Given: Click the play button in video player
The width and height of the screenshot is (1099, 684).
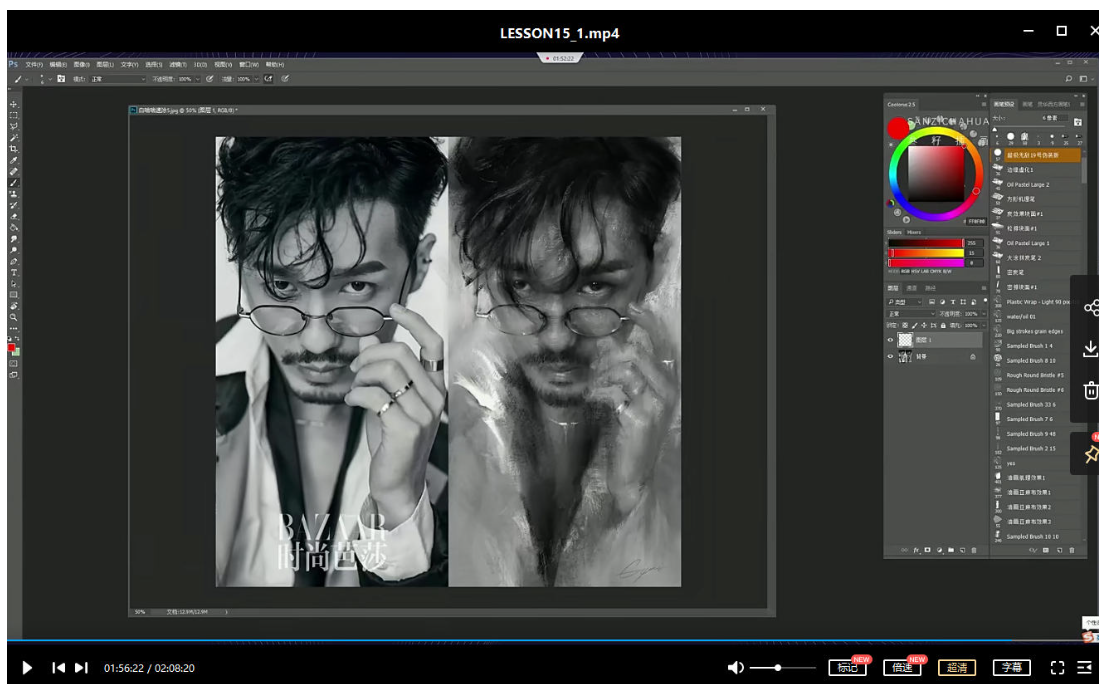Looking at the screenshot, I should coord(27,668).
